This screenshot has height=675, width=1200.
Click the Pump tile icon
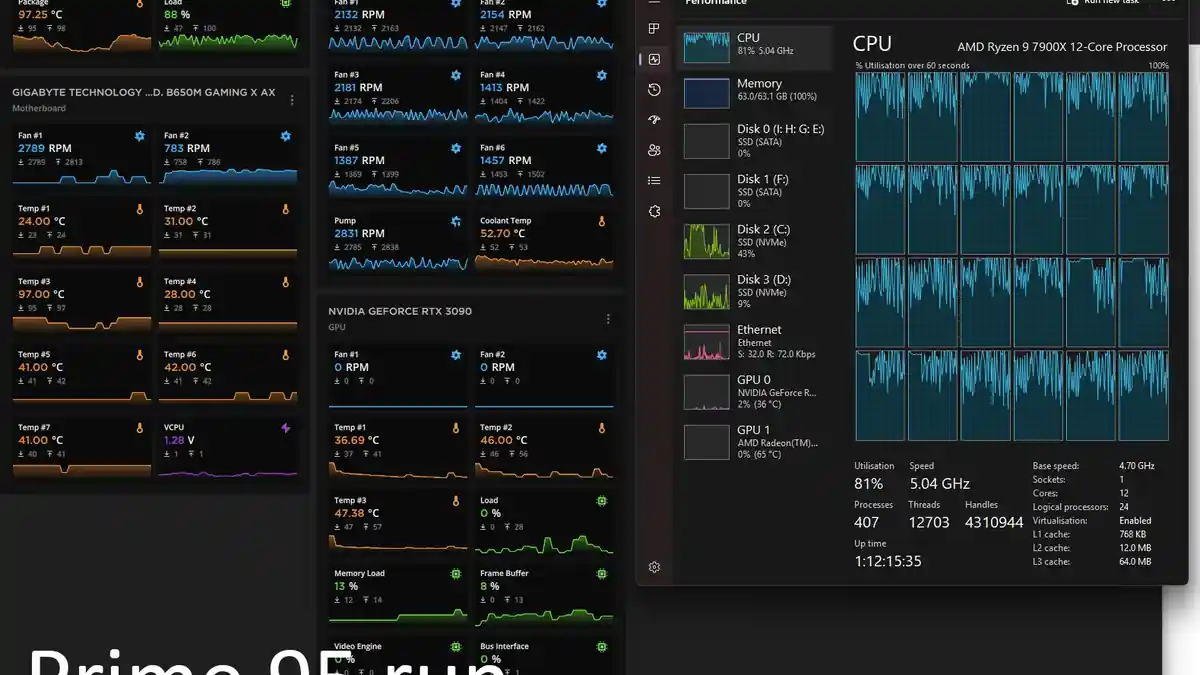[x=456, y=221]
